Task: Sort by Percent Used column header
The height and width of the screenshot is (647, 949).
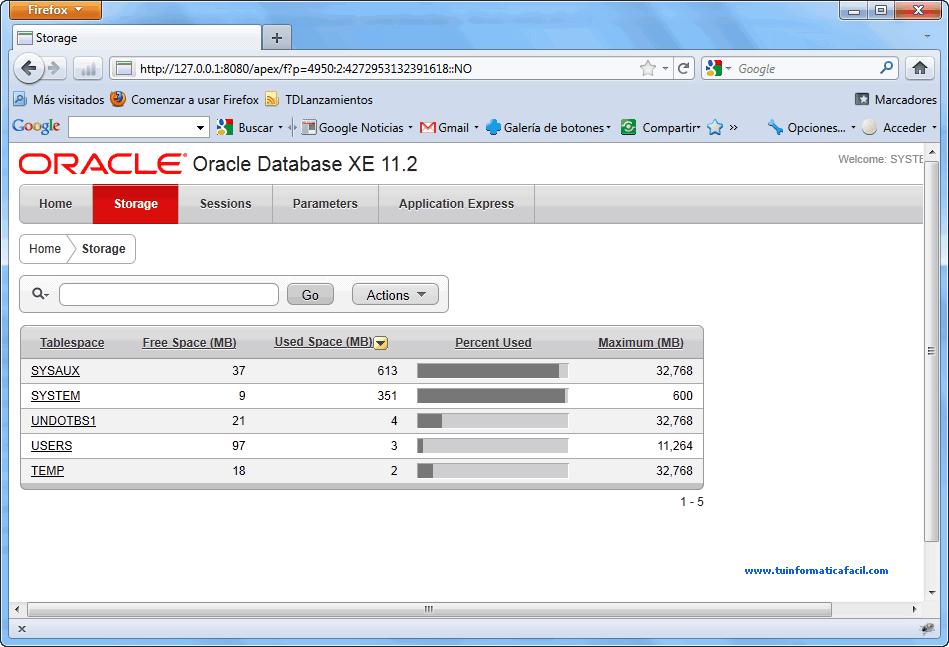Action: (x=493, y=343)
